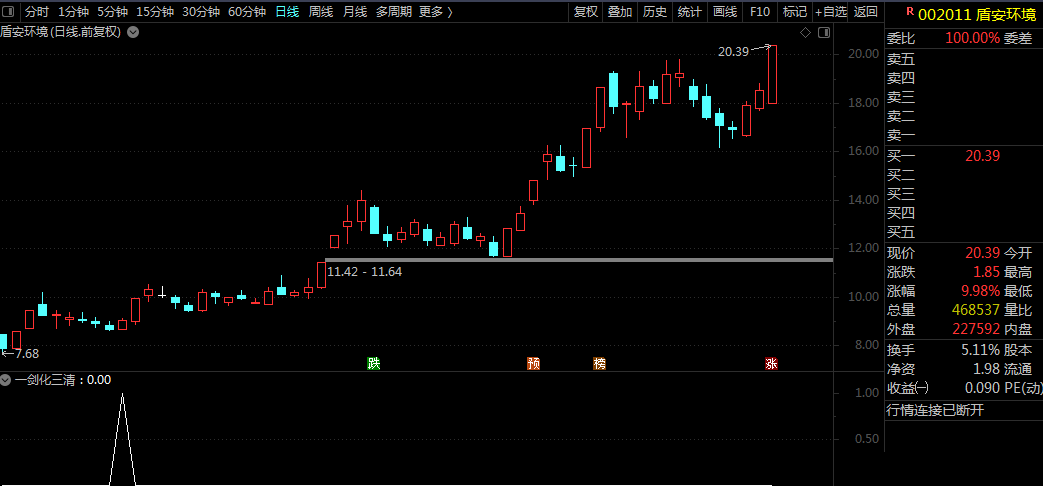
Task: Click the 涨幅 9.98% value
Action: click(980, 291)
